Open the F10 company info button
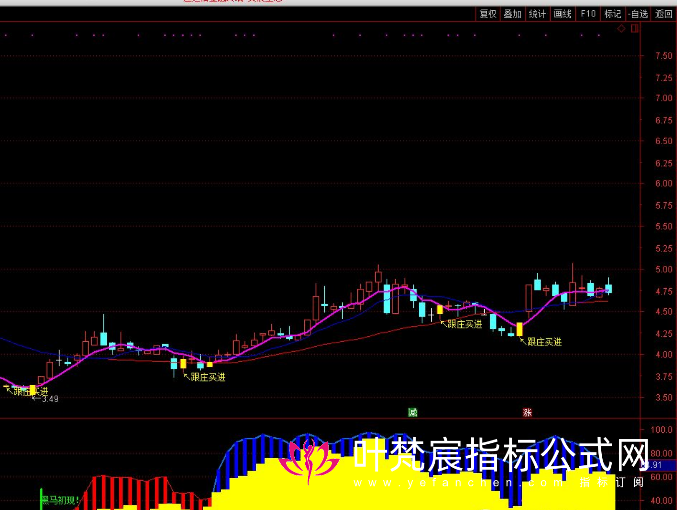The width and height of the screenshot is (678, 510). pos(588,14)
